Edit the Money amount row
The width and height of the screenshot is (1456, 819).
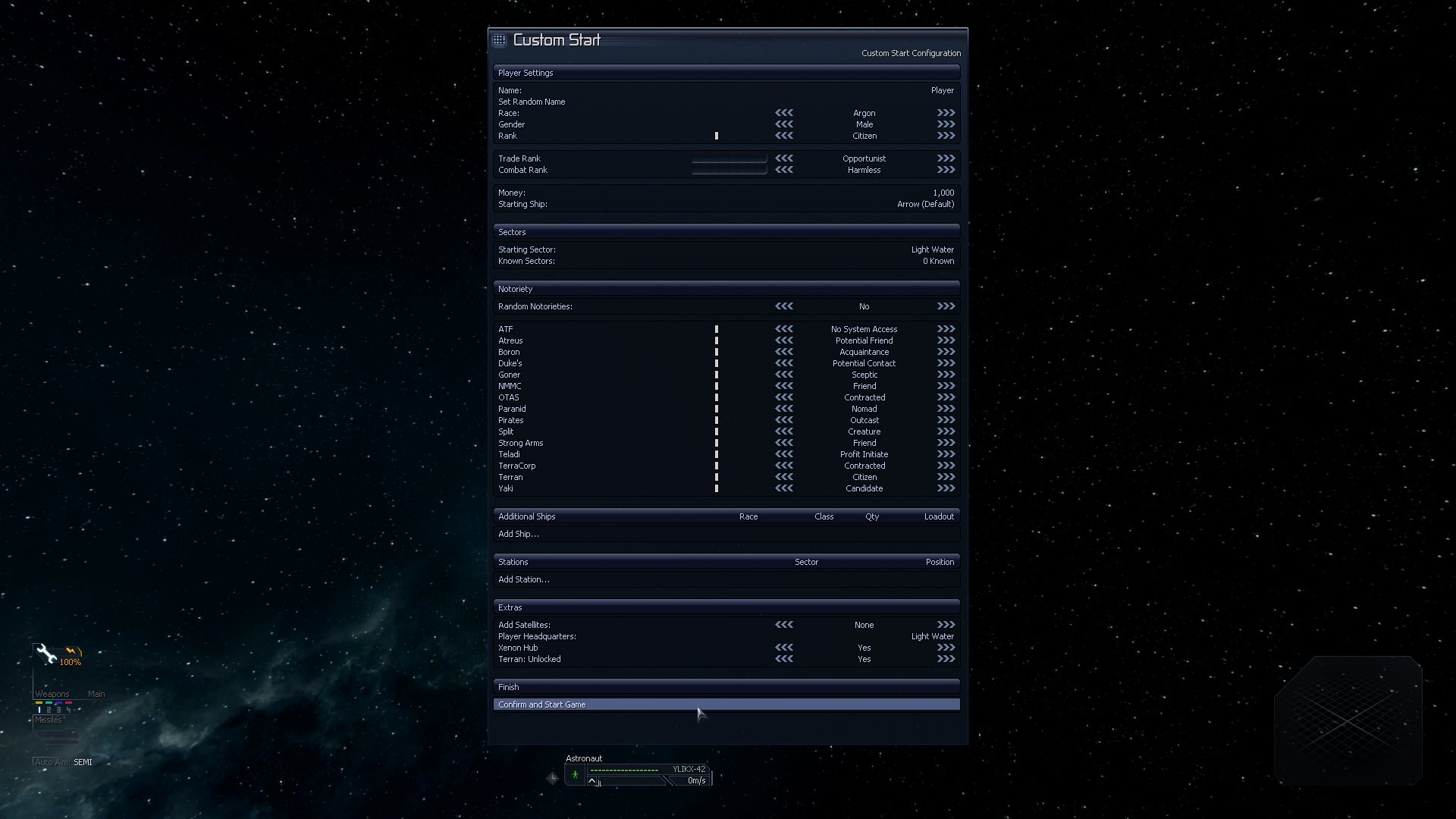click(726, 193)
